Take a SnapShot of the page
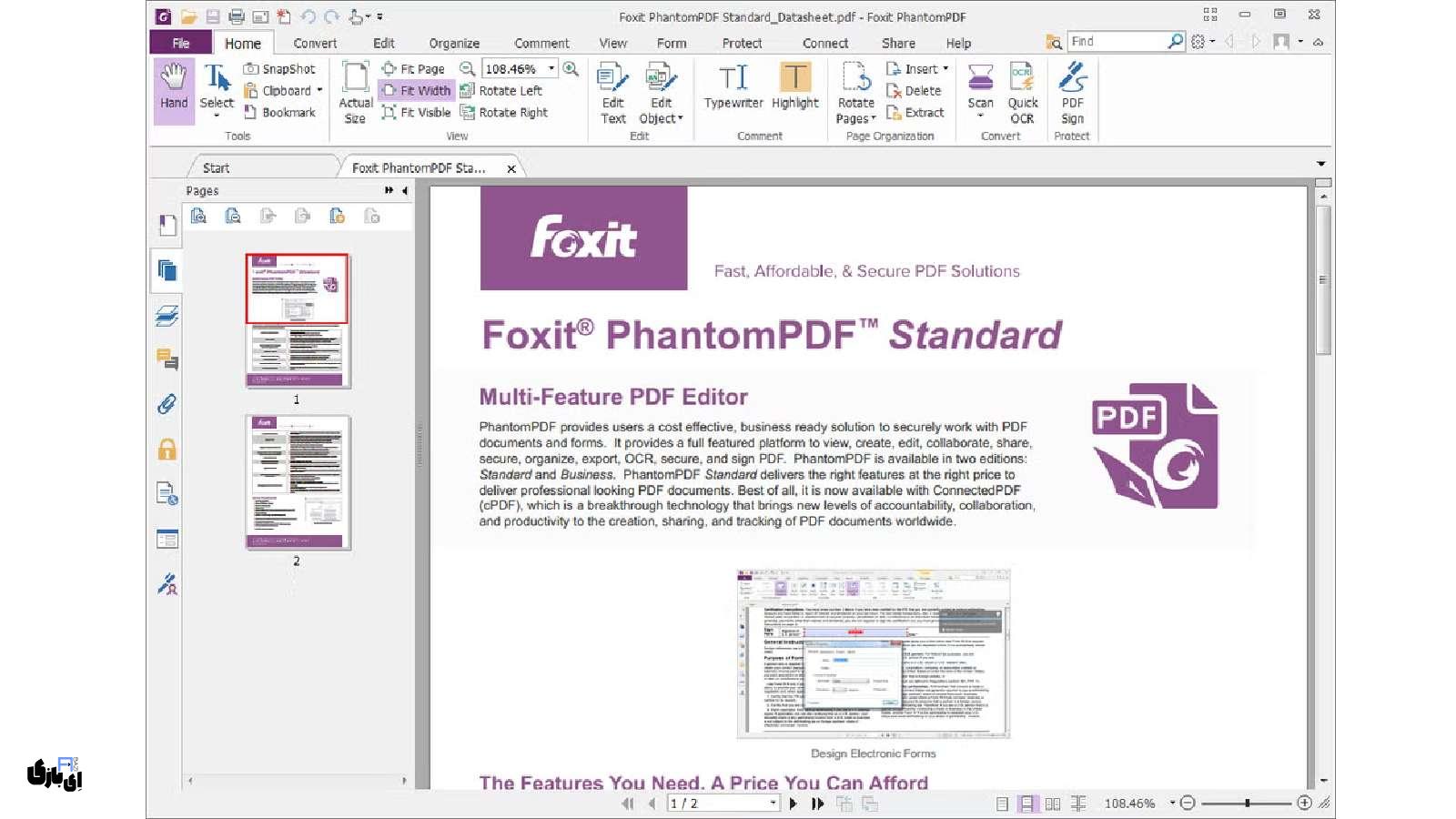The image size is (1456, 819). (279, 69)
